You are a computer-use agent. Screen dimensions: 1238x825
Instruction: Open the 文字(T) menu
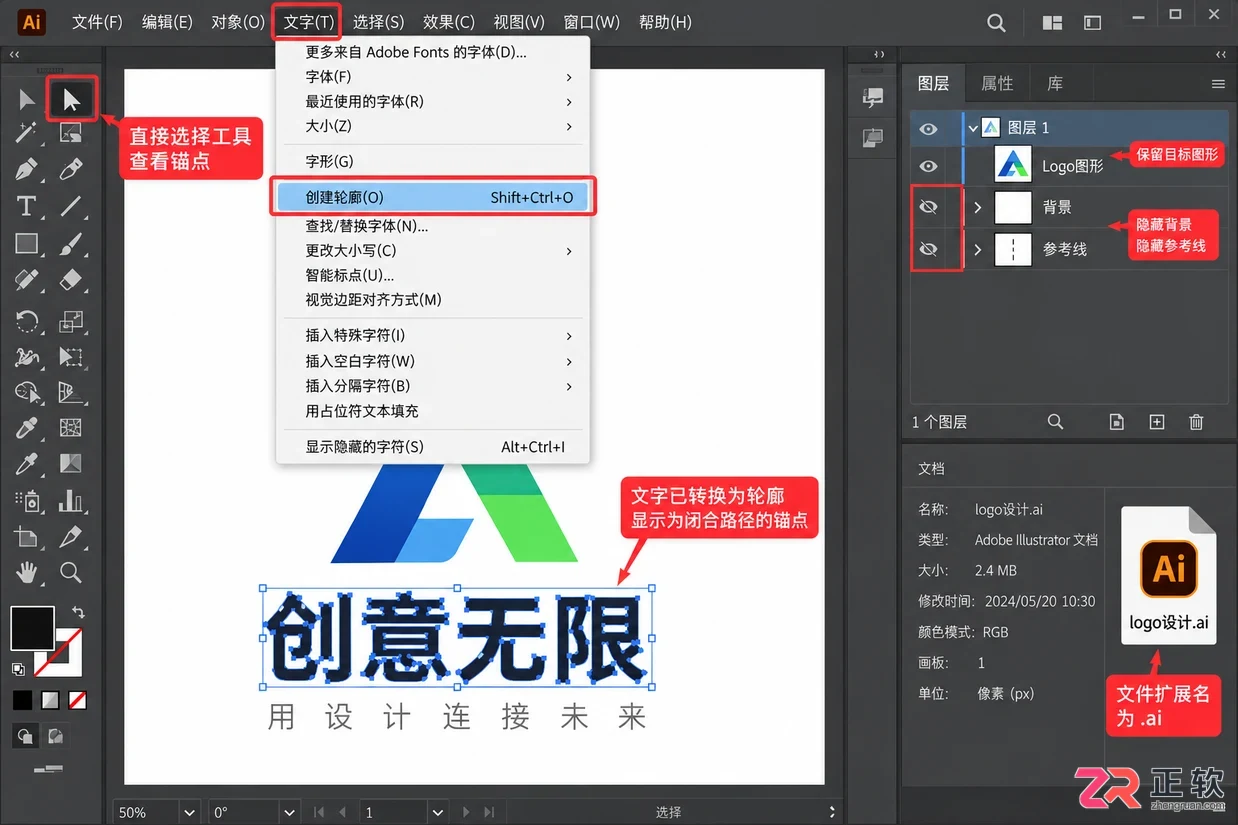(x=308, y=22)
